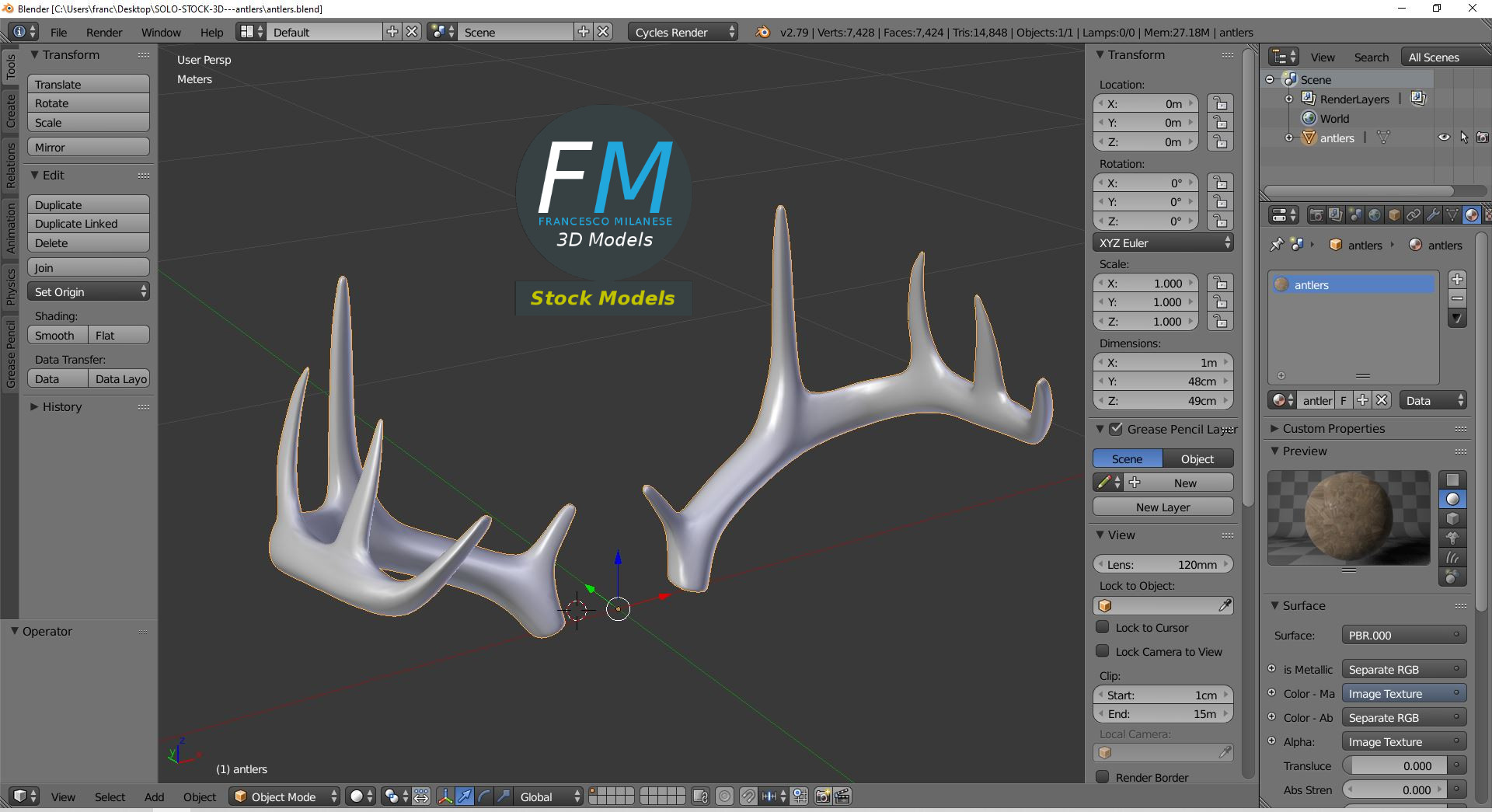Uncheck the Grease Pencil Layer checkbox
The width and height of the screenshot is (1492, 812).
pyautogui.click(x=1117, y=429)
